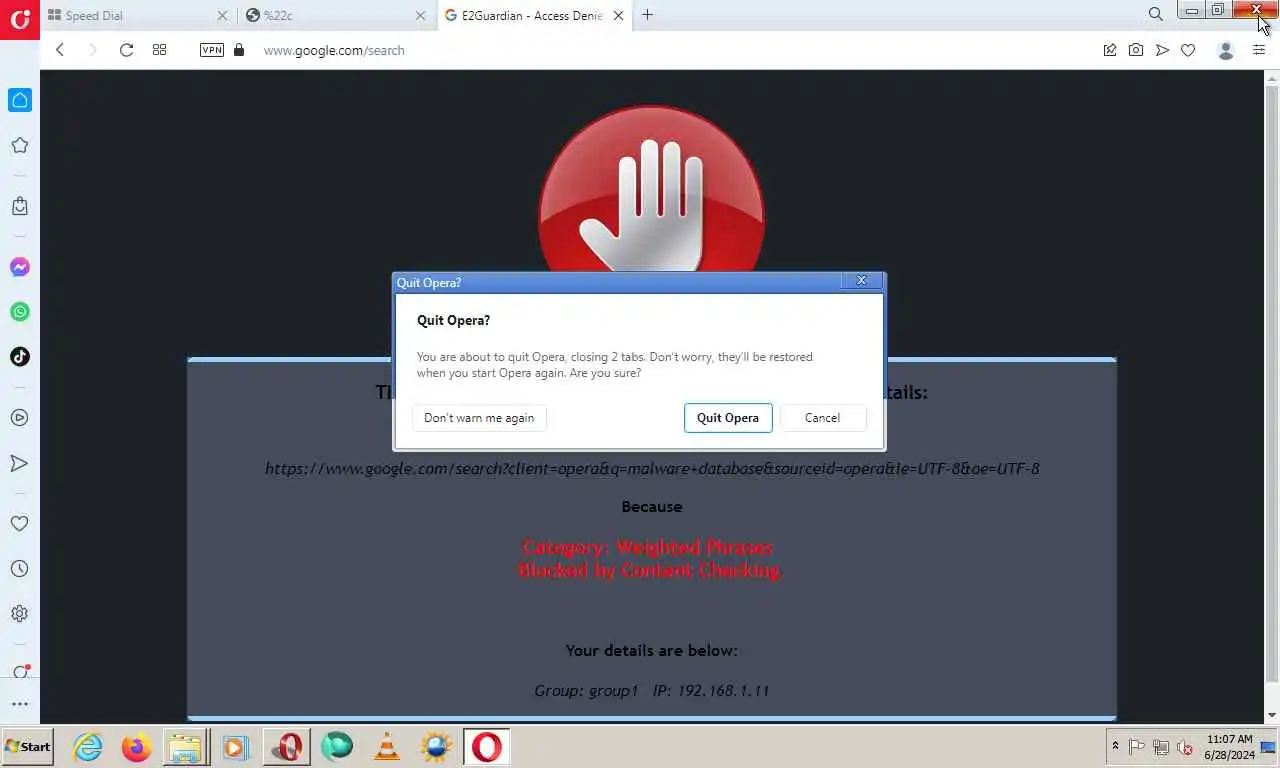Click the VPN badge in address bar
Screen dimensions: 1280x768
212,50
